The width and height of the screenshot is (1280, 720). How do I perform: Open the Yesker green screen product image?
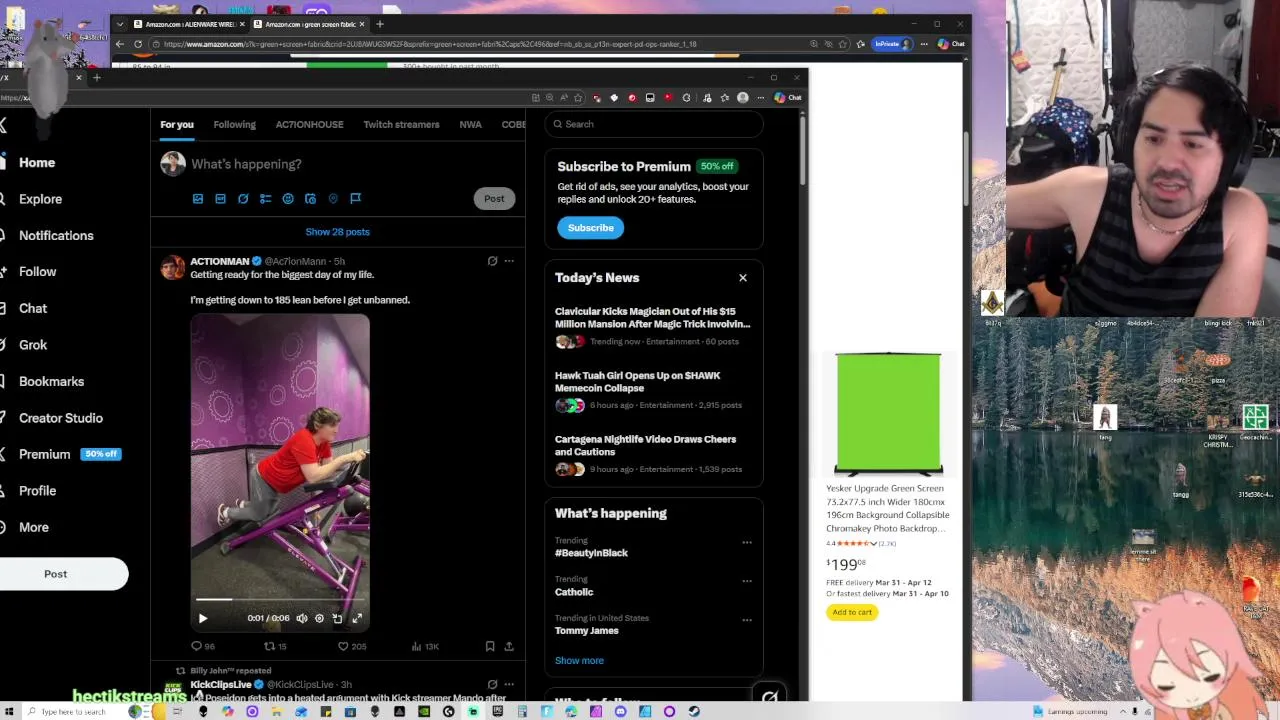[888, 413]
